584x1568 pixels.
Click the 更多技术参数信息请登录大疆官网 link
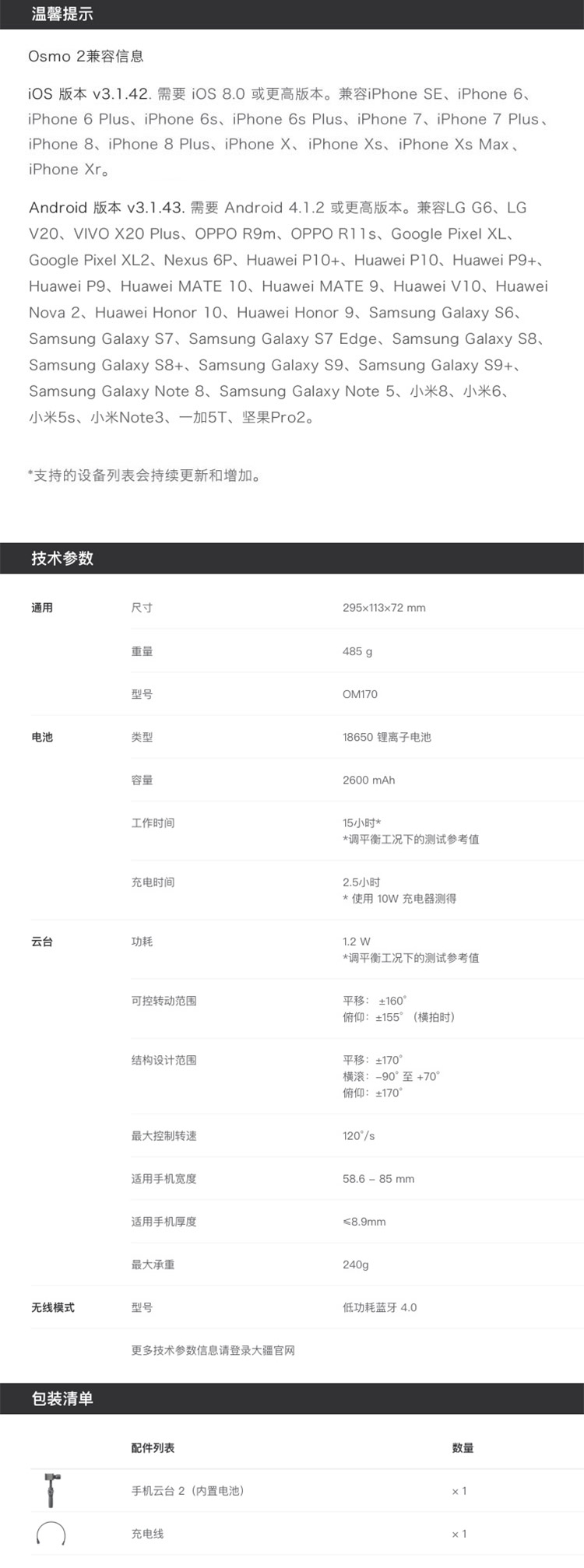click(213, 1350)
